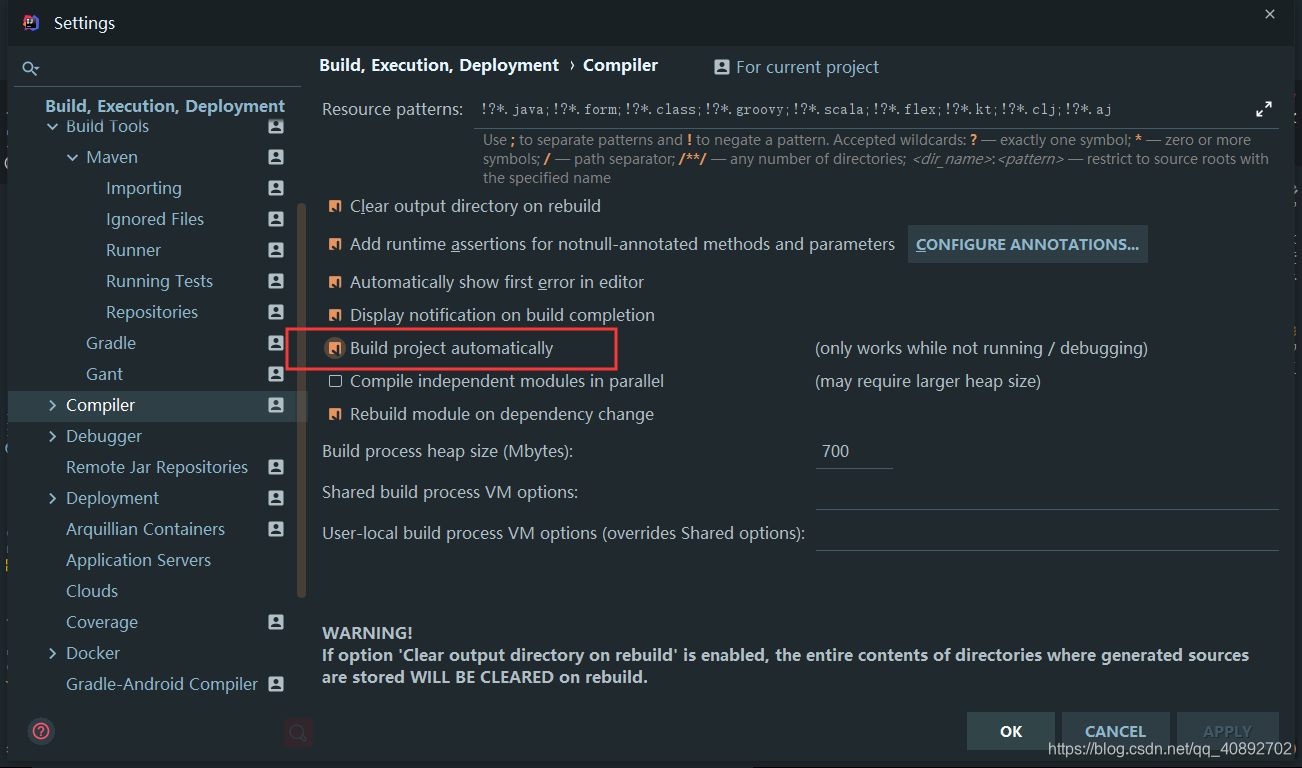Toggle Rebuild module on dependency change
The image size is (1302, 768).
click(336, 414)
